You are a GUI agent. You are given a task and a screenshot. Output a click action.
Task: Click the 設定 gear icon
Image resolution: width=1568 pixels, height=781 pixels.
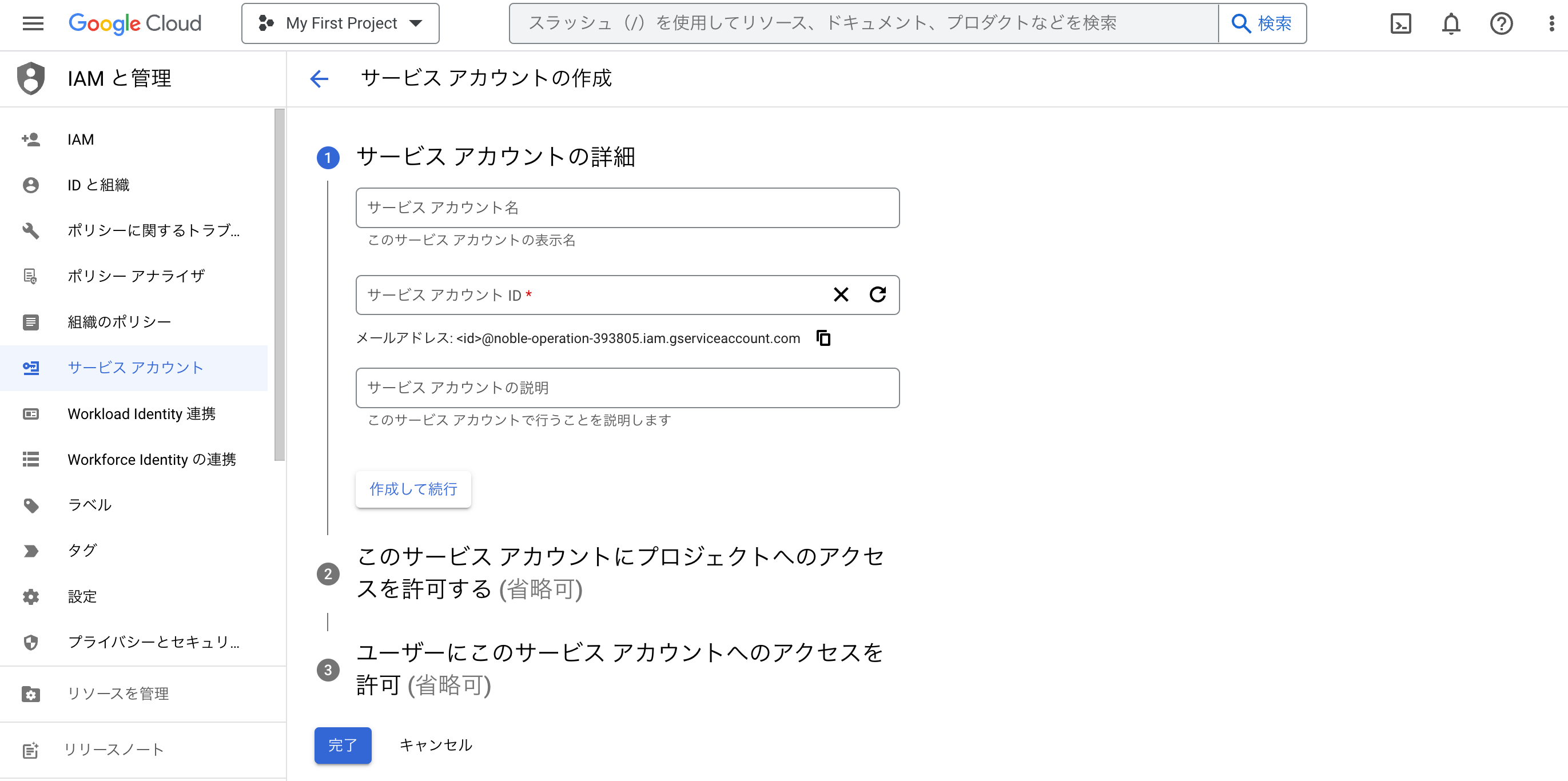pyautogui.click(x=31, y=596)
